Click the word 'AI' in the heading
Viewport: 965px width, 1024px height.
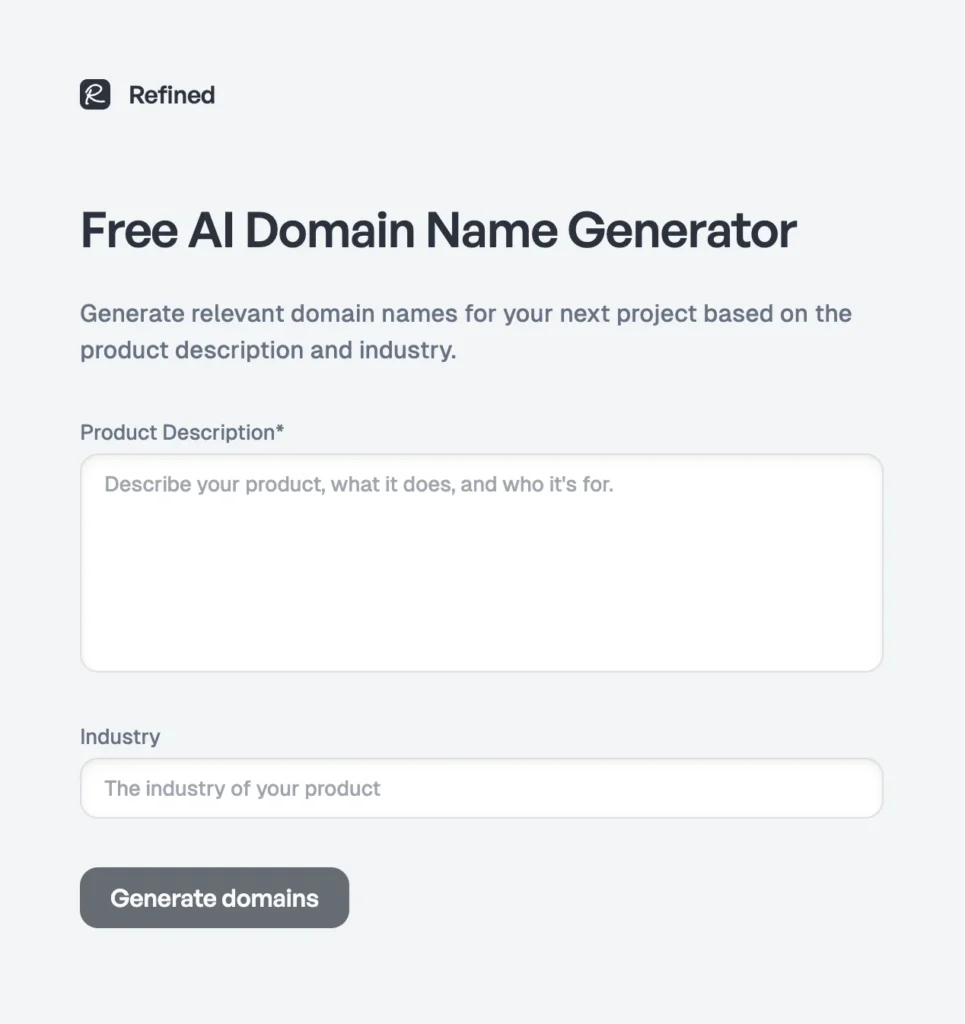point(211,231)
